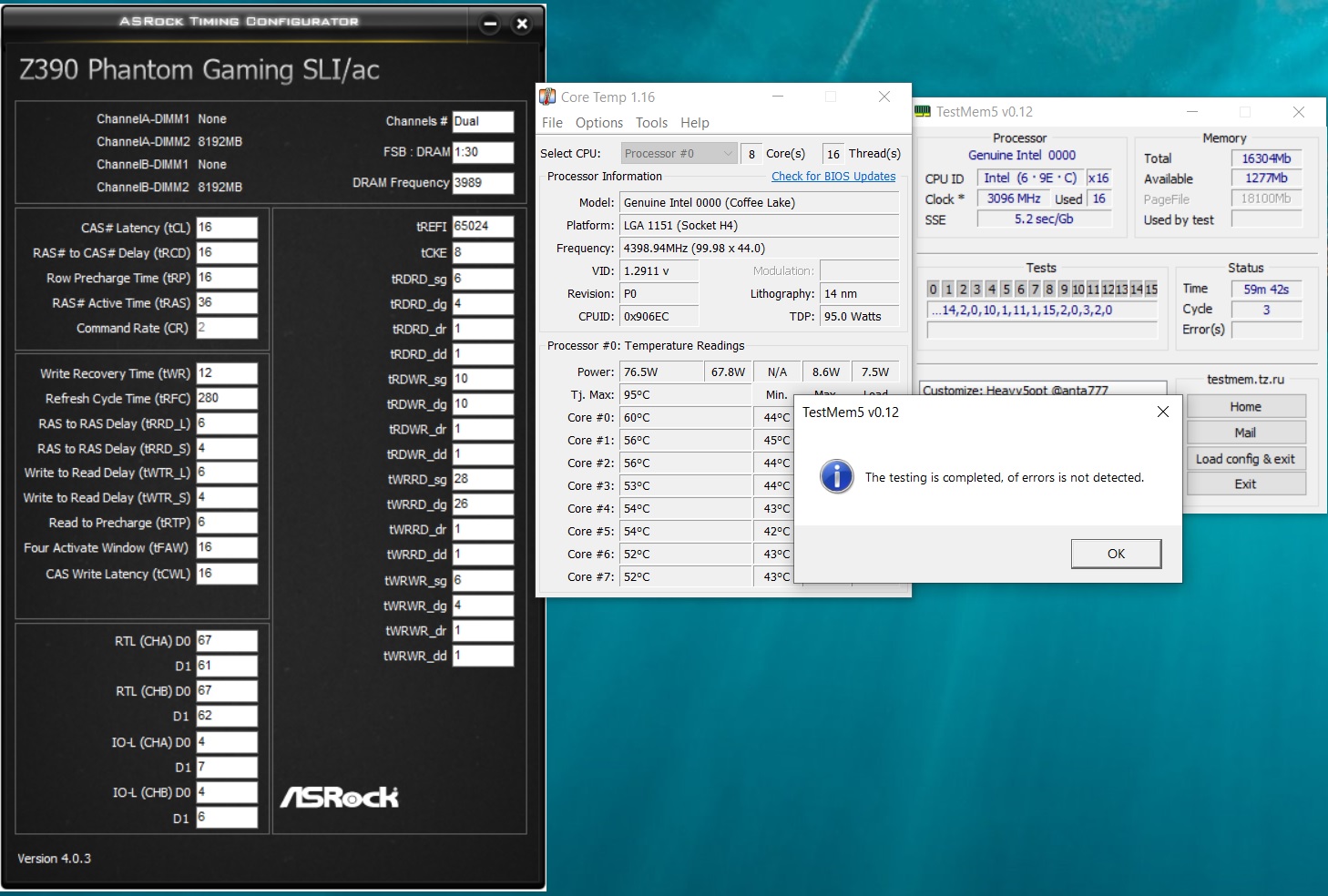Minimize the Core Temp window

coord(778,97)
